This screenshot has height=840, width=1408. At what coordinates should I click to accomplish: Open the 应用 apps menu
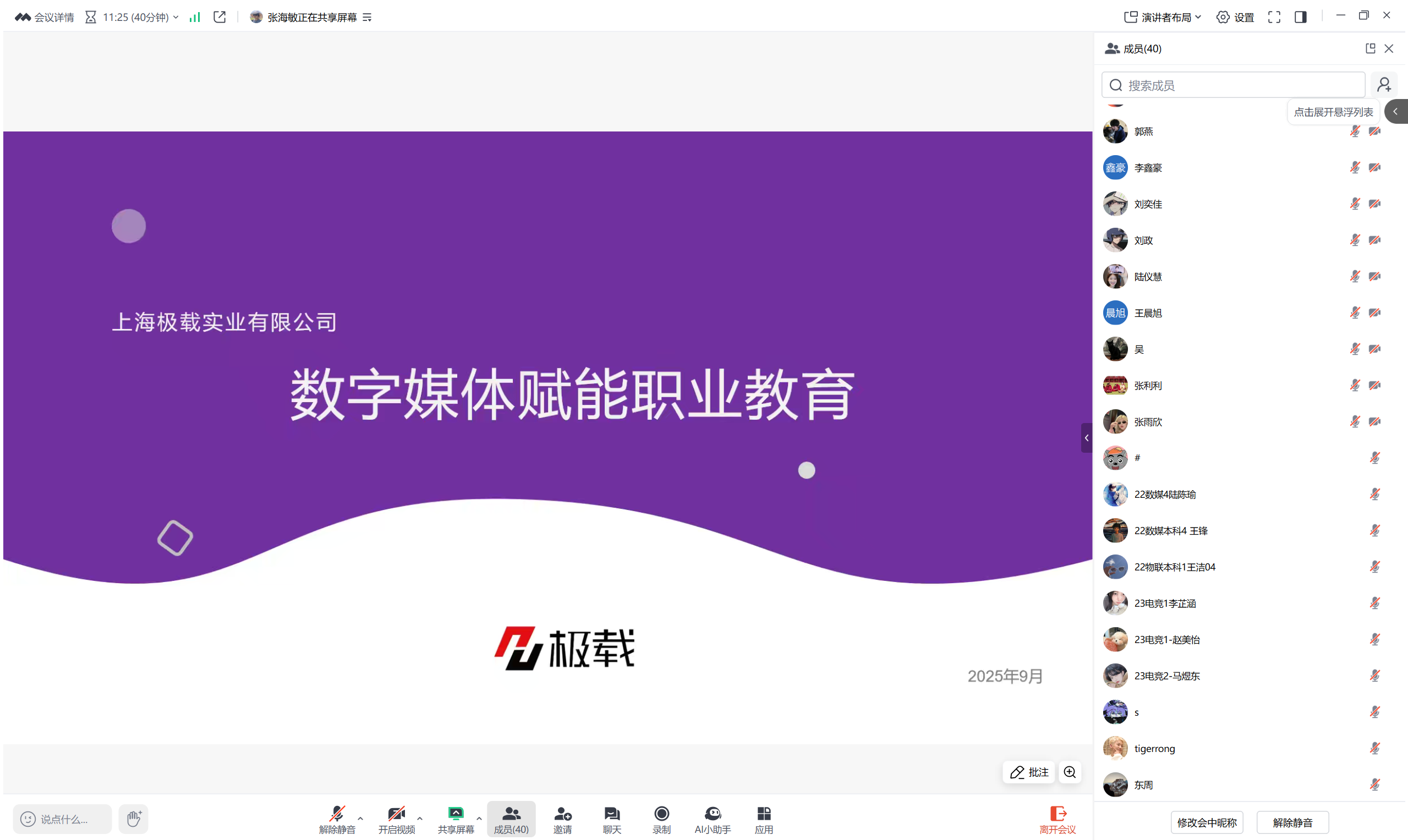click(x=763, y=819)
